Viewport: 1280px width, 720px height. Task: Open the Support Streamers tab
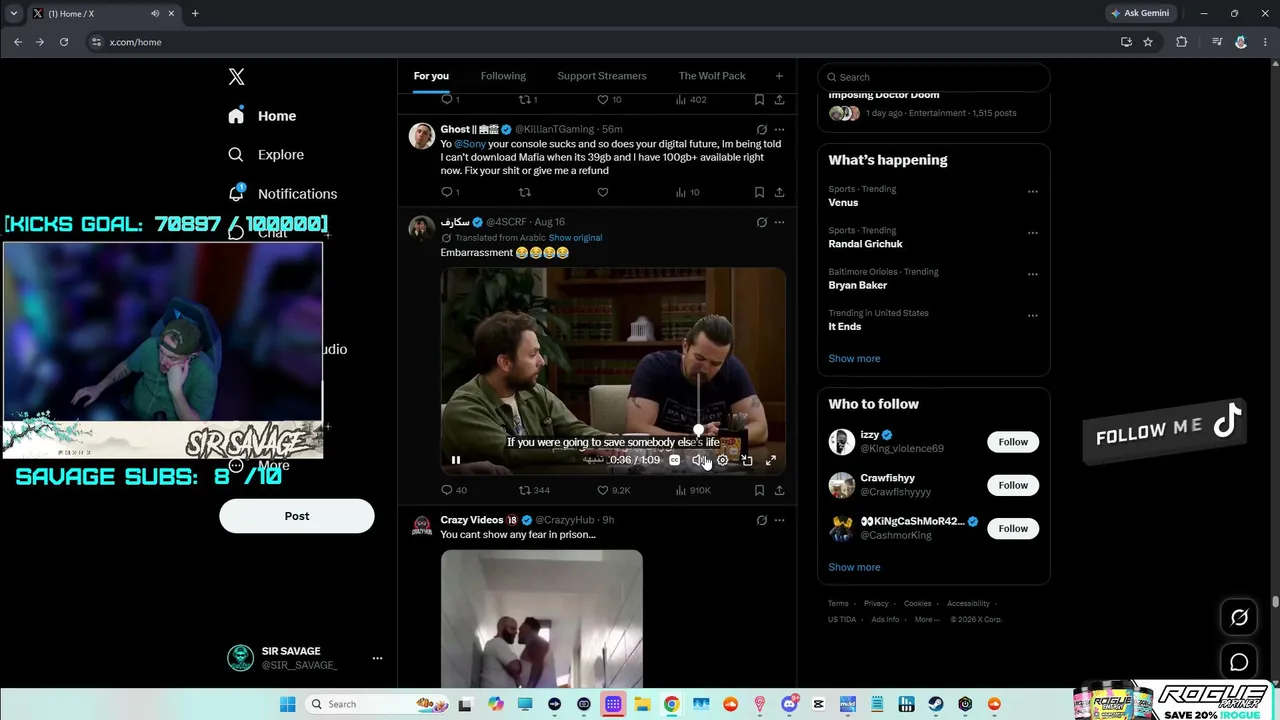coord(602,76)
